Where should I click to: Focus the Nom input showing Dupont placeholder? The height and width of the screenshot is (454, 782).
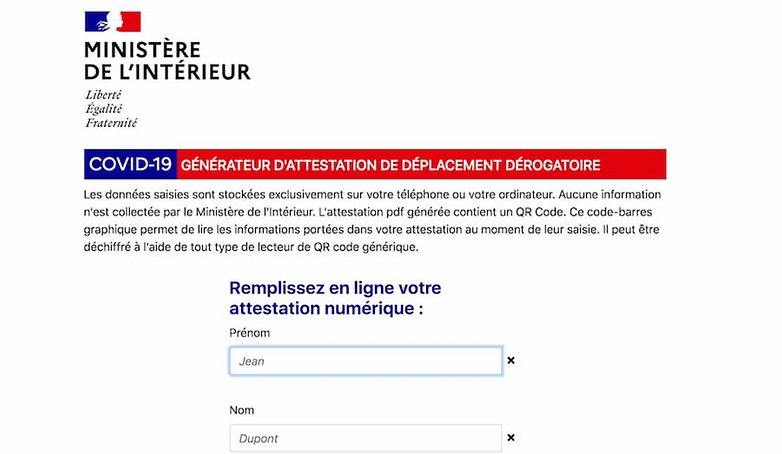coord(366,438)
